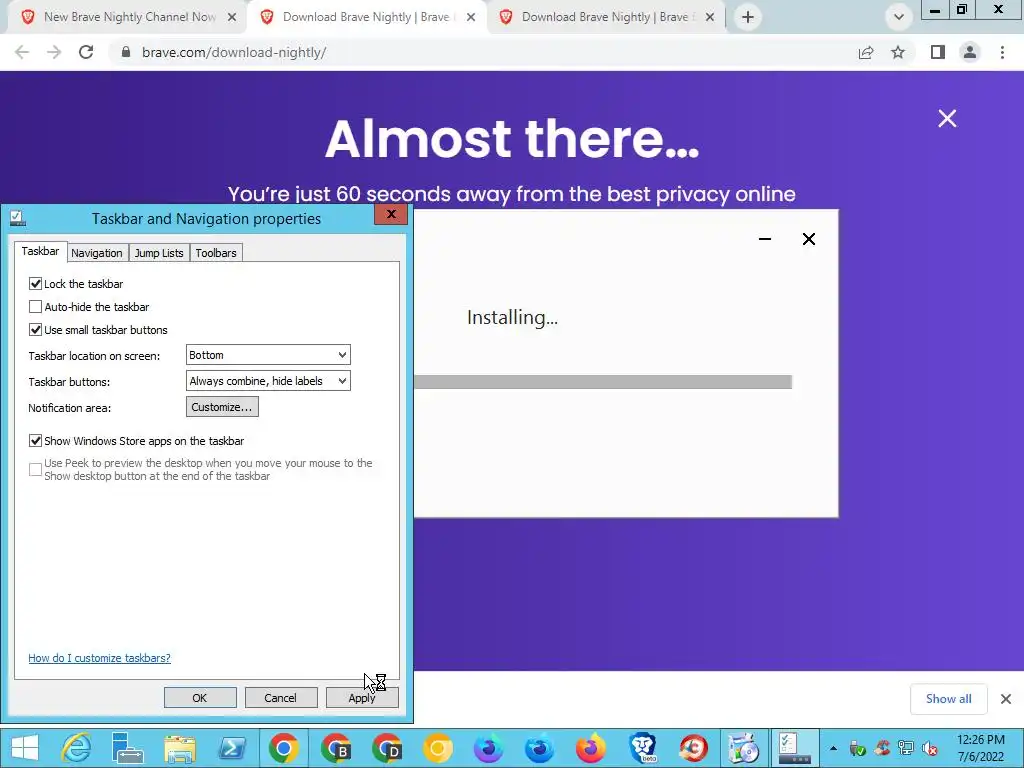Close the New Brave Nightly Channel tab
Viewport: 1024px width, 768px height.
tap(232, 17)
